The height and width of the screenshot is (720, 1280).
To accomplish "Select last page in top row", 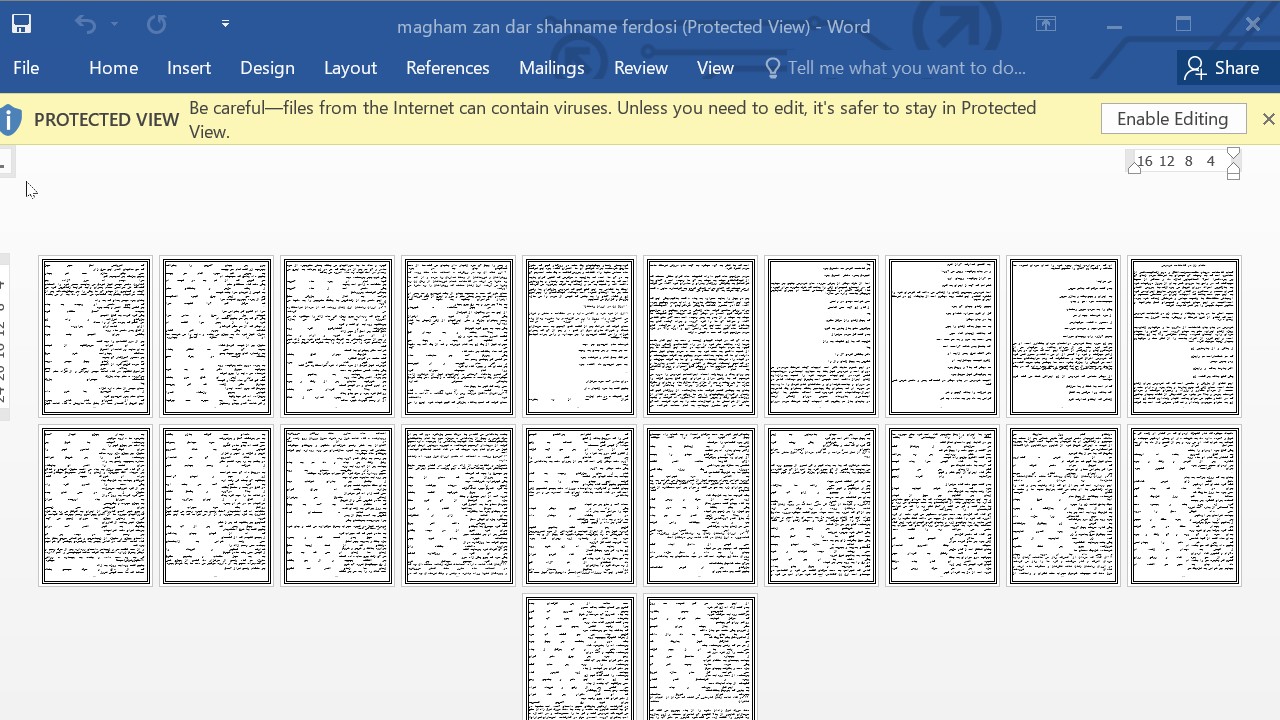I will [x=1184, y=336].
